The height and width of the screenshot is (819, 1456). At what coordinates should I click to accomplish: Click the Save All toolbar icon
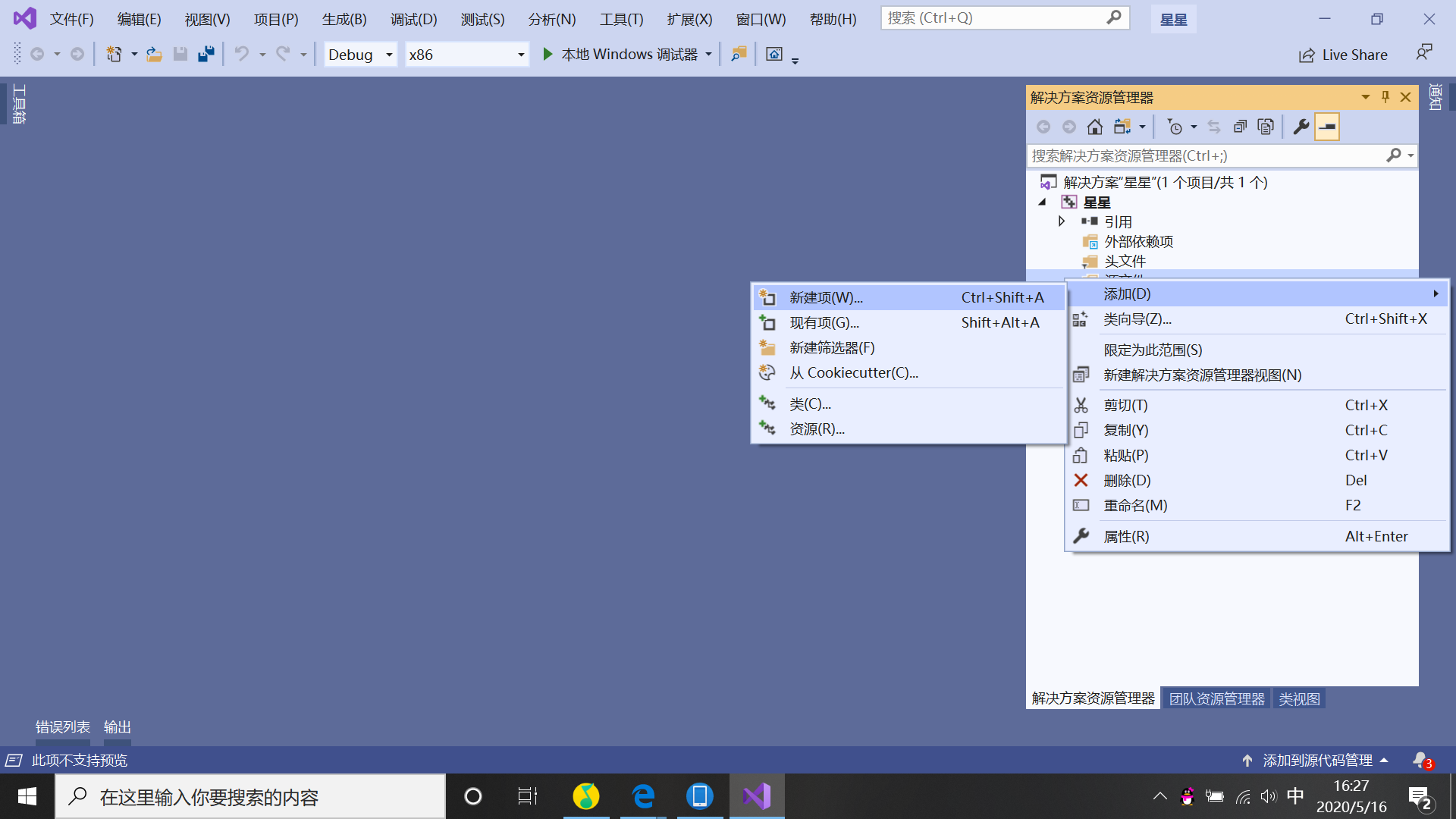click(206, 54)
